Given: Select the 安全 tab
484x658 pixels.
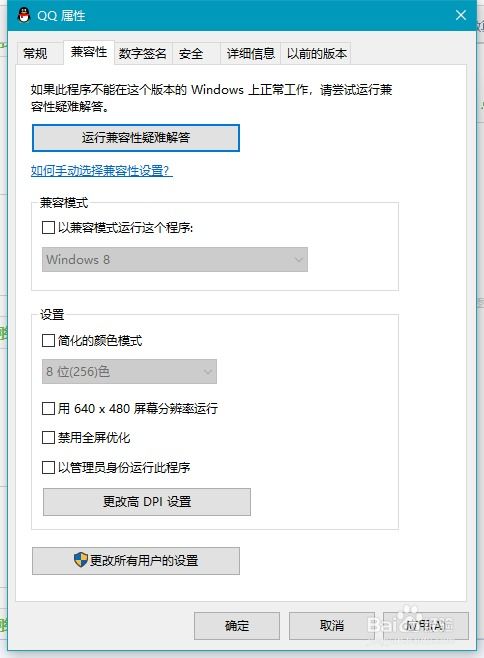Looking at the screenshot, I should tap(191, 53).
